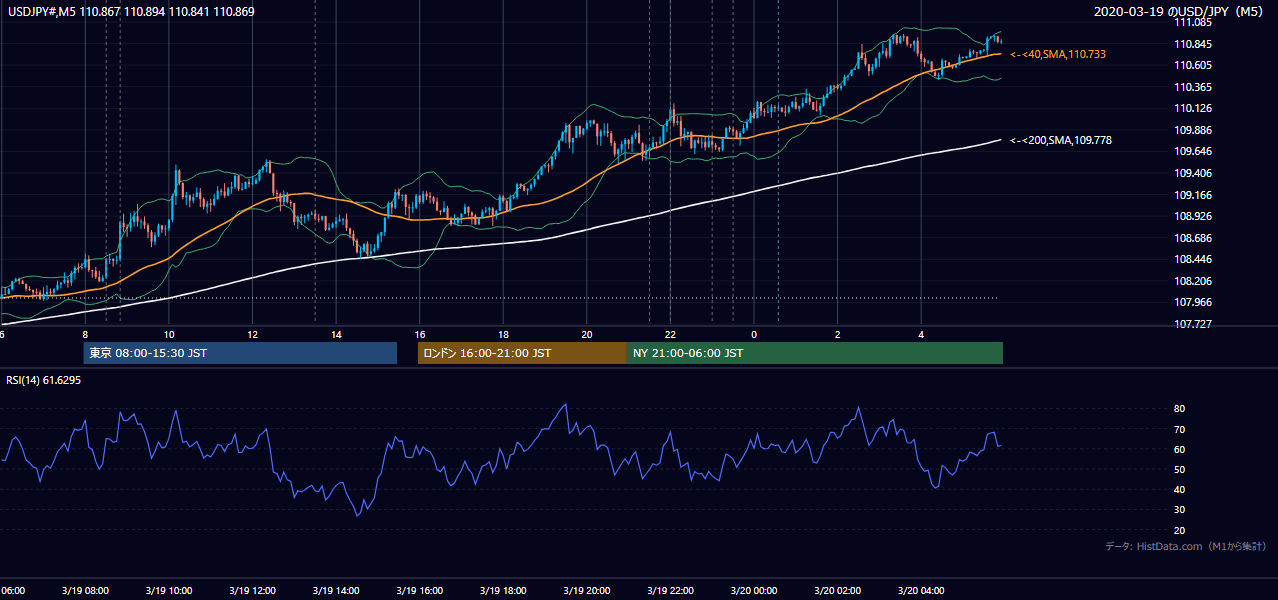Viewport: 1278px width, 600px height.
Task: Click the <-<200,SMA,109.778 label
Action: 1061,141
